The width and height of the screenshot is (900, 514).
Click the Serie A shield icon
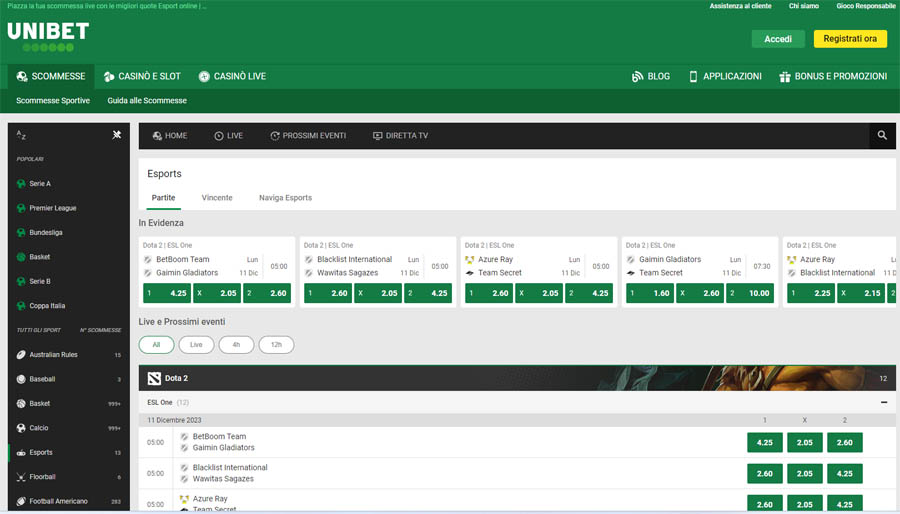21,184
